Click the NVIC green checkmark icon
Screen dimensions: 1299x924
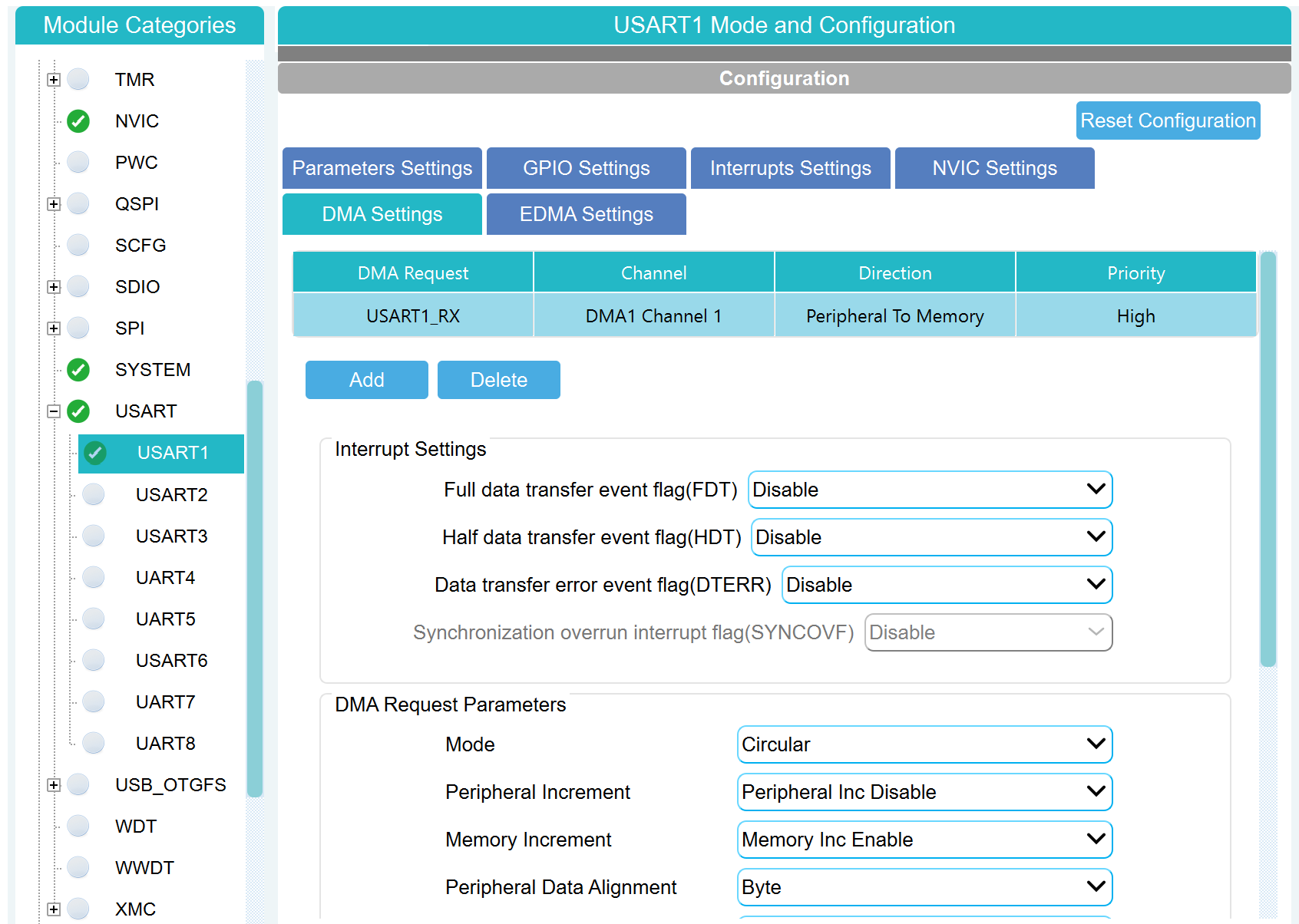coord(78,121)
